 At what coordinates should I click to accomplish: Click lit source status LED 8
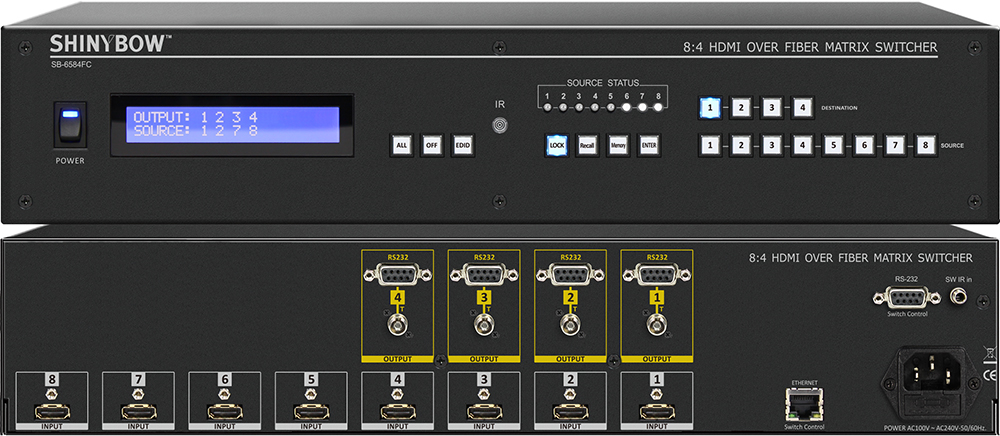658,107
